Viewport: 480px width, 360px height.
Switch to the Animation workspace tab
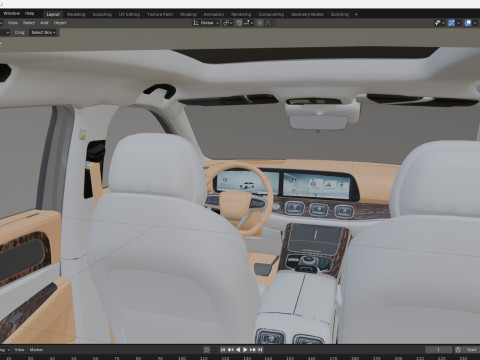point(214,14)
